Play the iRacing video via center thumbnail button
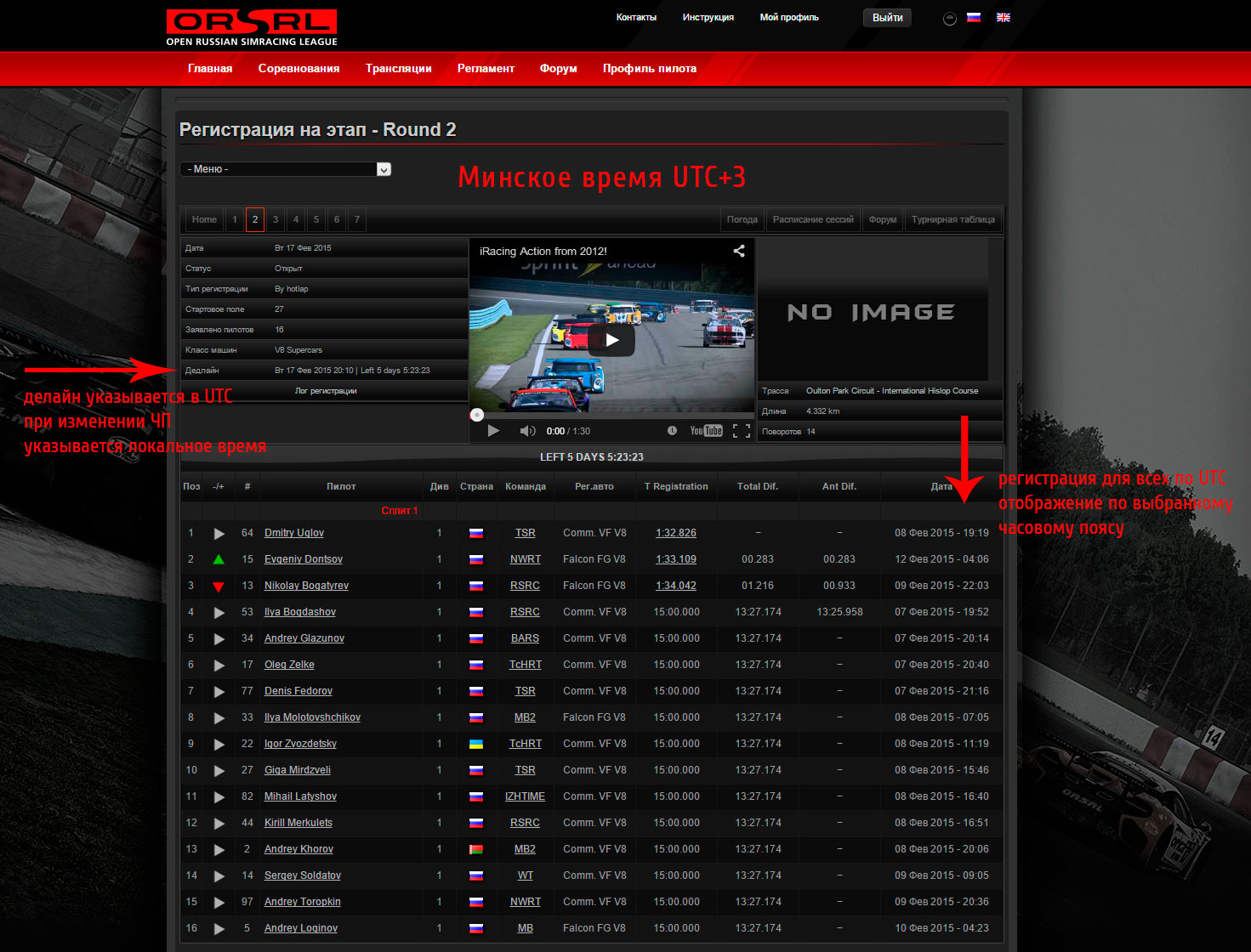This screenshot has height=952, width=1251. [611, 340]
